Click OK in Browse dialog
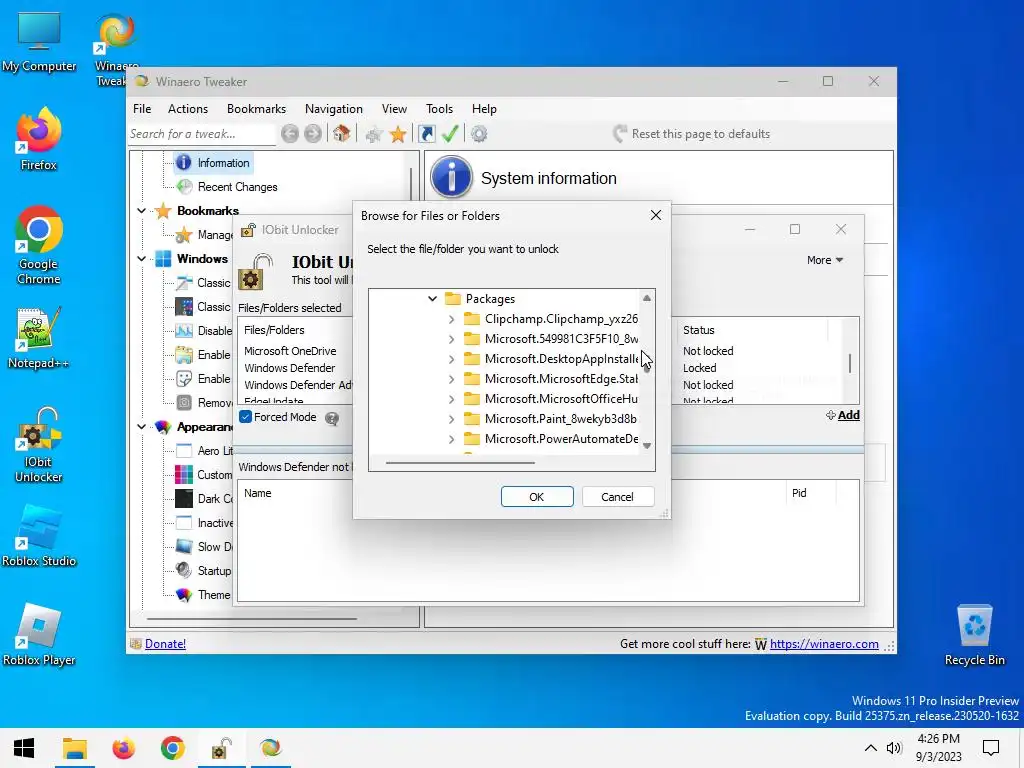This screenshot has height=768, width=1024. click(x=537, y=496)
